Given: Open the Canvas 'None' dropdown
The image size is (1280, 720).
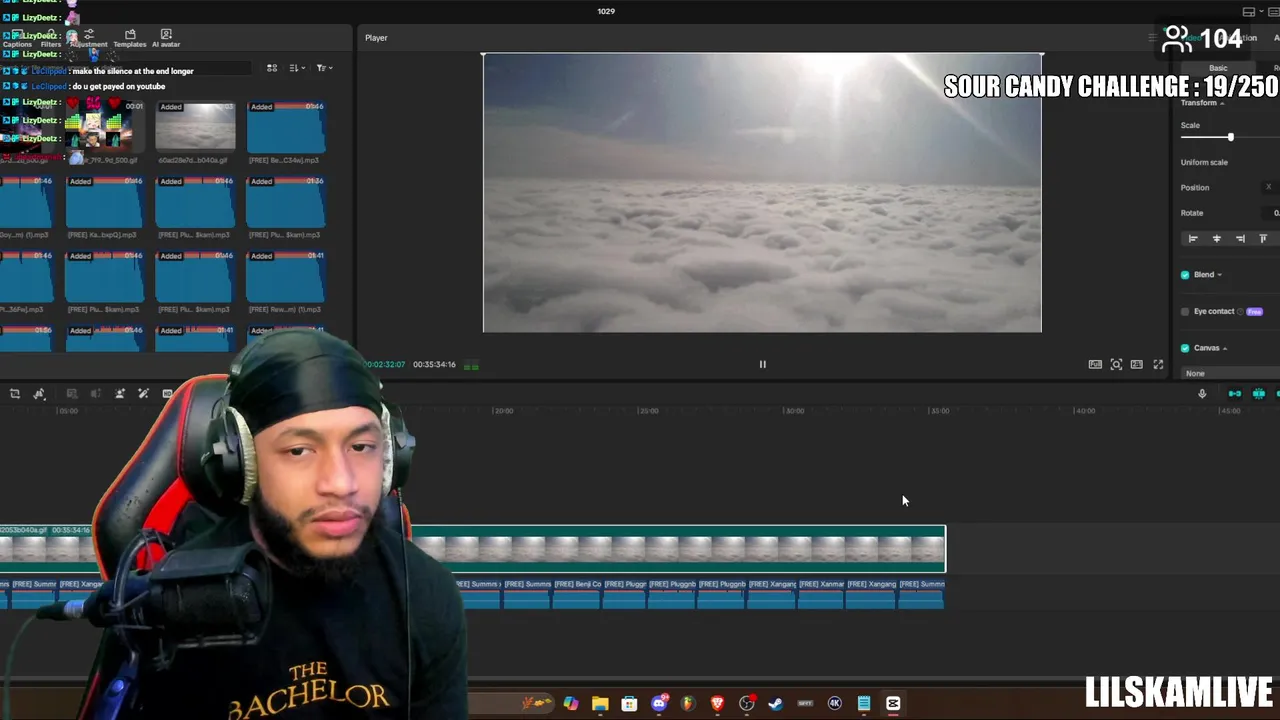Looking at the screenshot, I should (1230, 373).
